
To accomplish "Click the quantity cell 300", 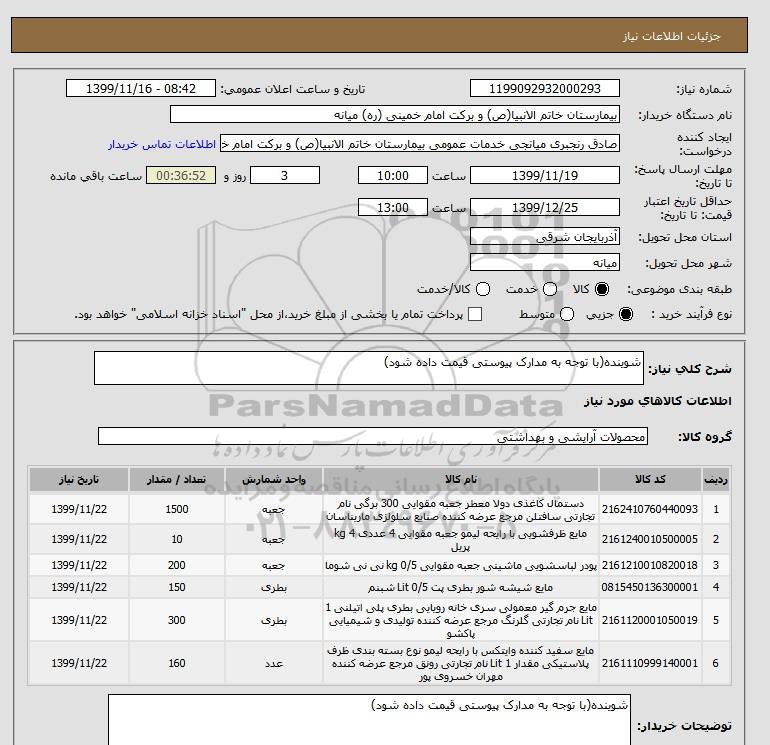I will click(x=177, y=620).
